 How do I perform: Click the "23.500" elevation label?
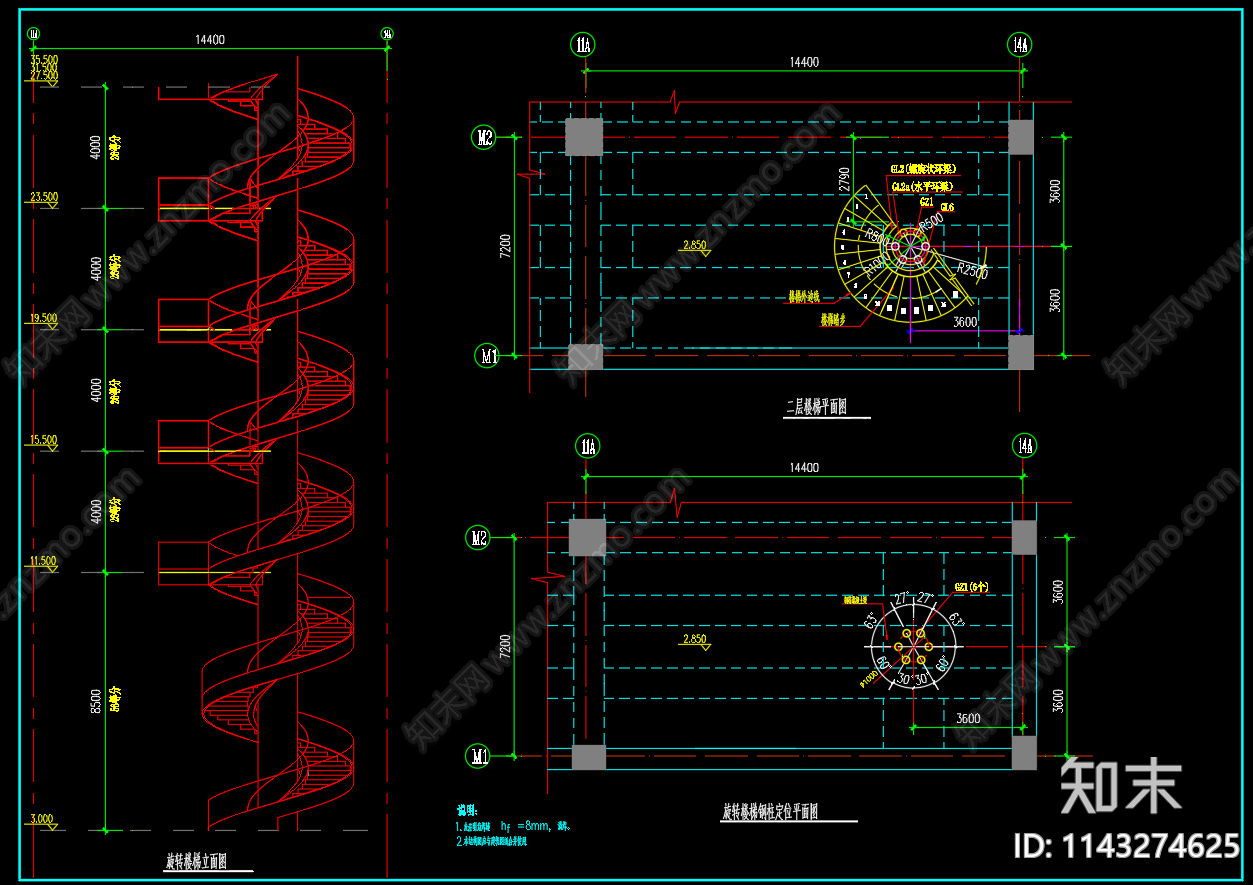[44, 197]
